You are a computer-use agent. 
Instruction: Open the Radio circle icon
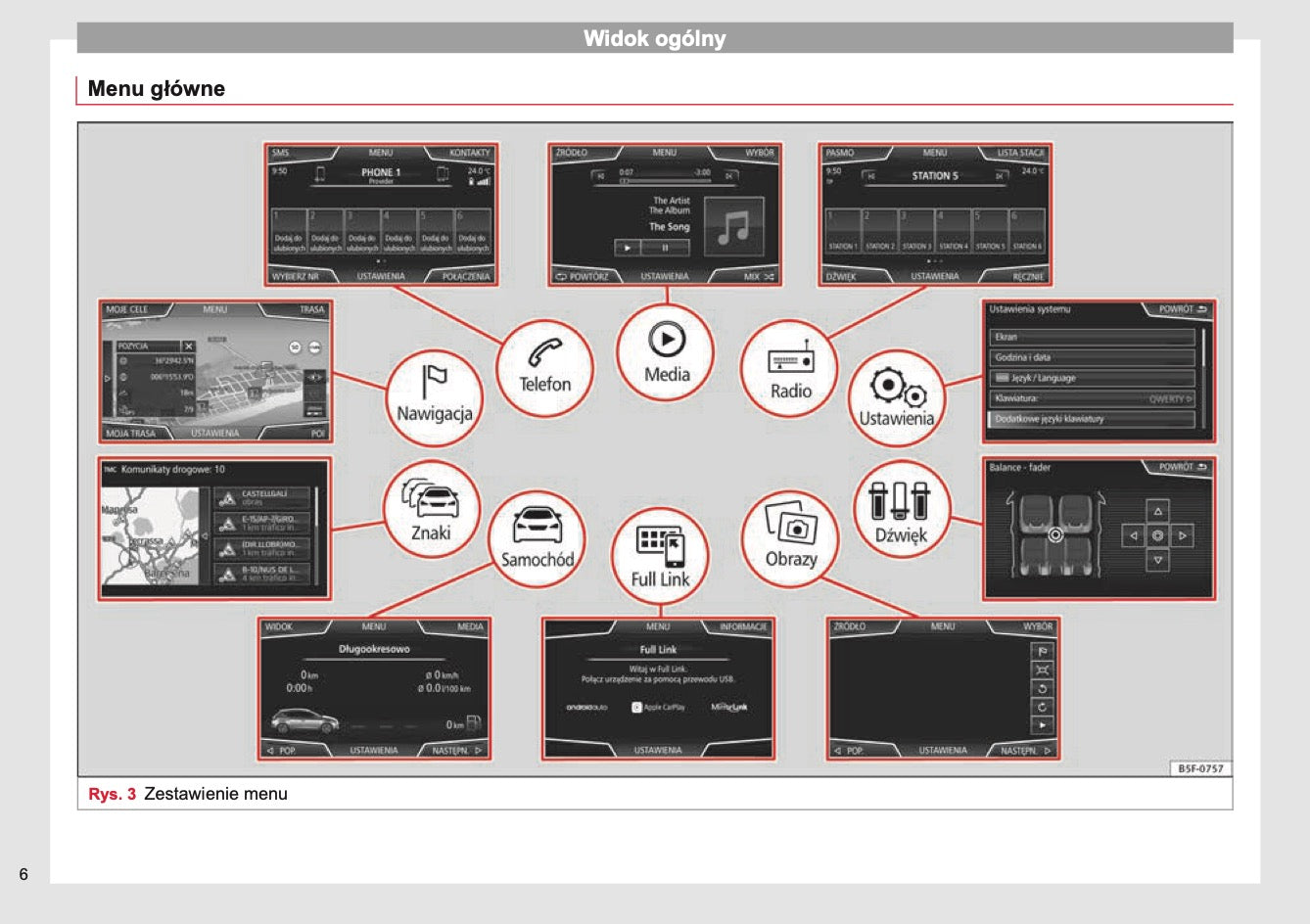[x=790, y=369]
